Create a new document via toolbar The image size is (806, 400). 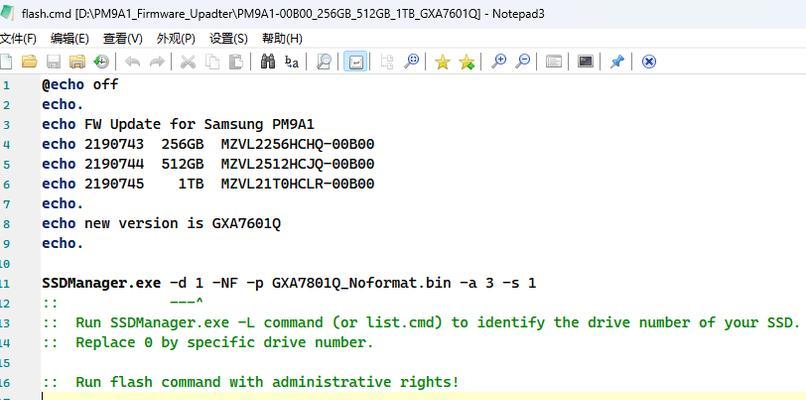5,62
